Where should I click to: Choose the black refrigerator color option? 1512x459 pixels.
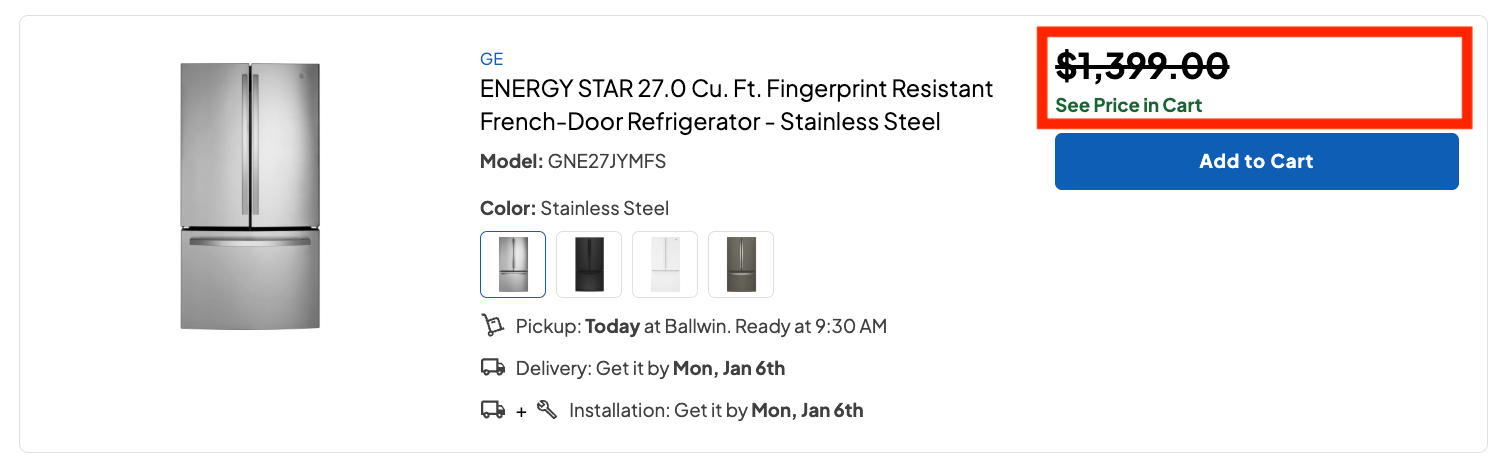pyautogui.click(x=589, y=264)
